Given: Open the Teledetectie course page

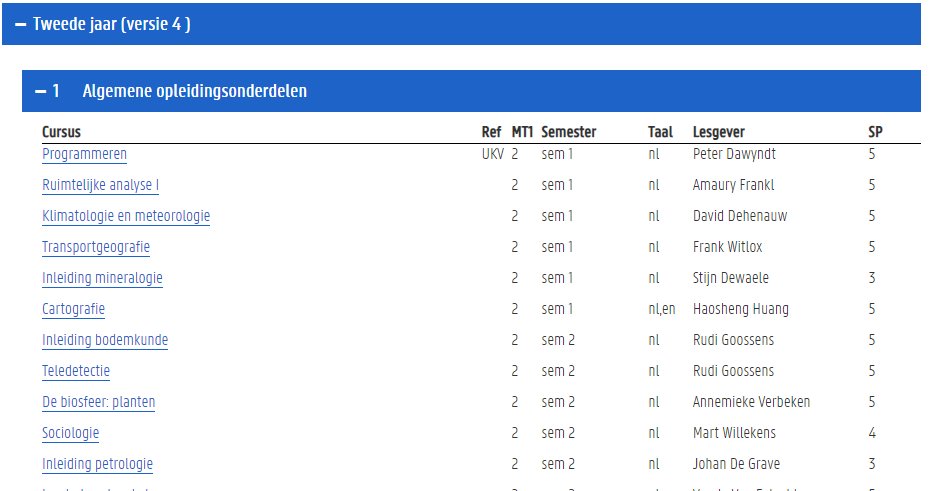Looking at the screenshot, I should [x=76, y=372].
